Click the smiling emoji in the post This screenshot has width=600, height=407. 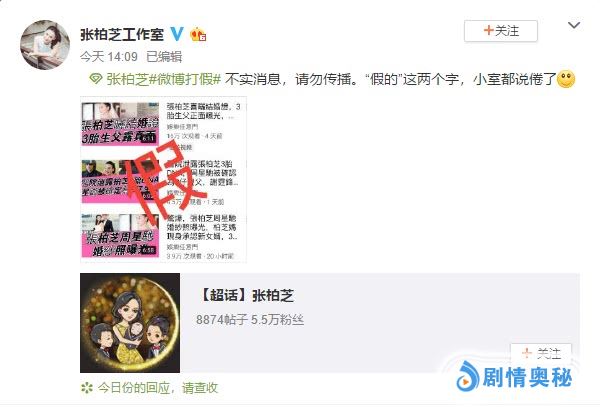pos(566,79)
